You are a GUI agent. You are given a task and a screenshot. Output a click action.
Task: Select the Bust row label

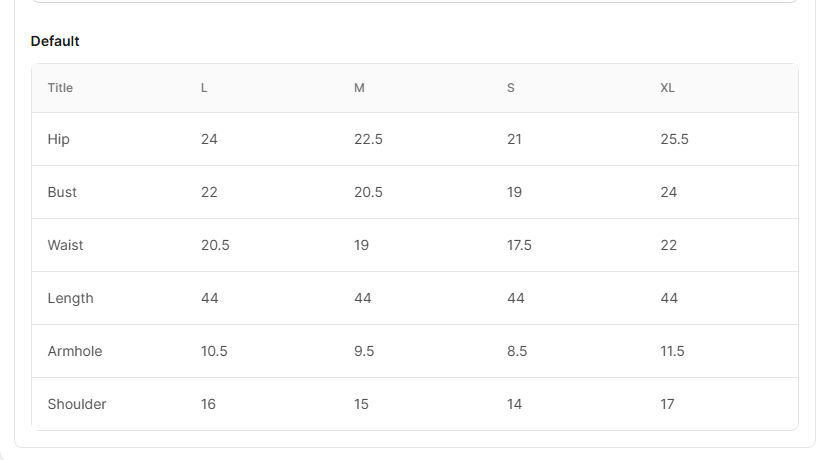click(x=62, y=192)
